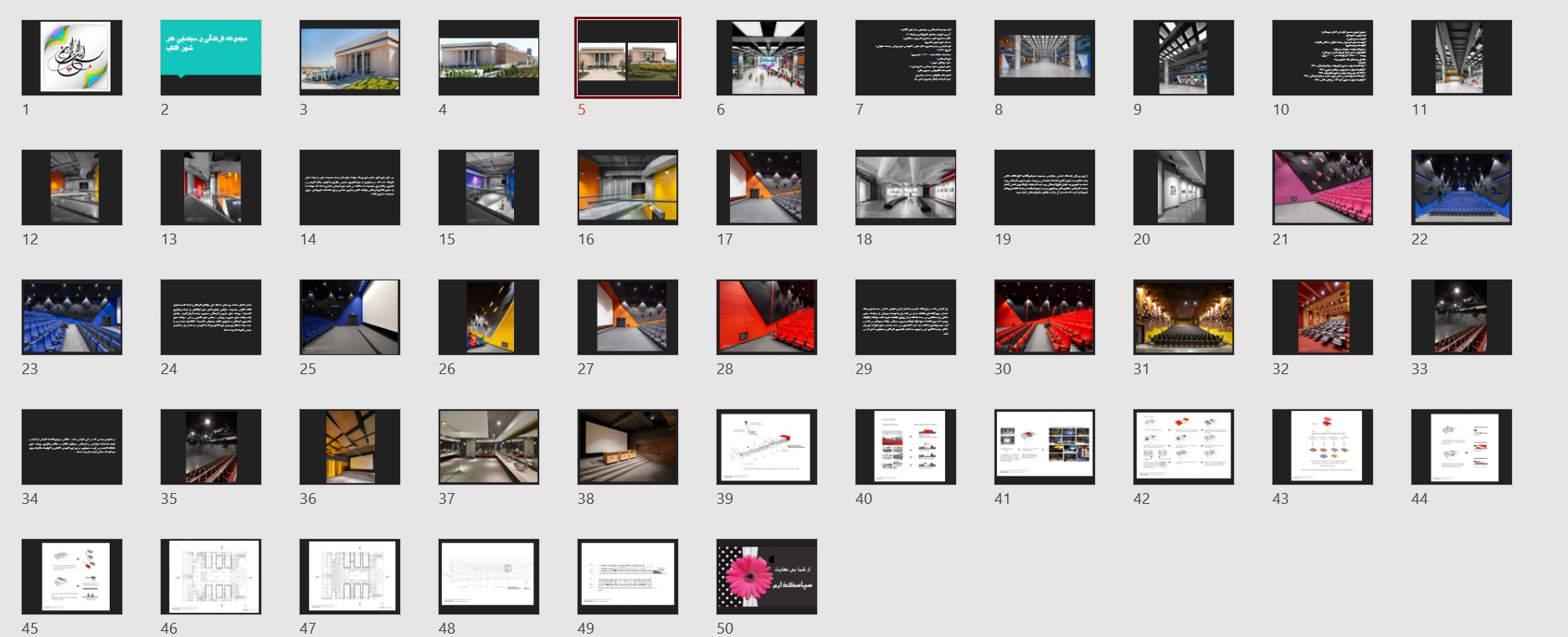Pick slide 31 with the yellow-lit auditorium
Image resolution: width=1568 pixels, height=637 pixels.
coord(1184,317)
